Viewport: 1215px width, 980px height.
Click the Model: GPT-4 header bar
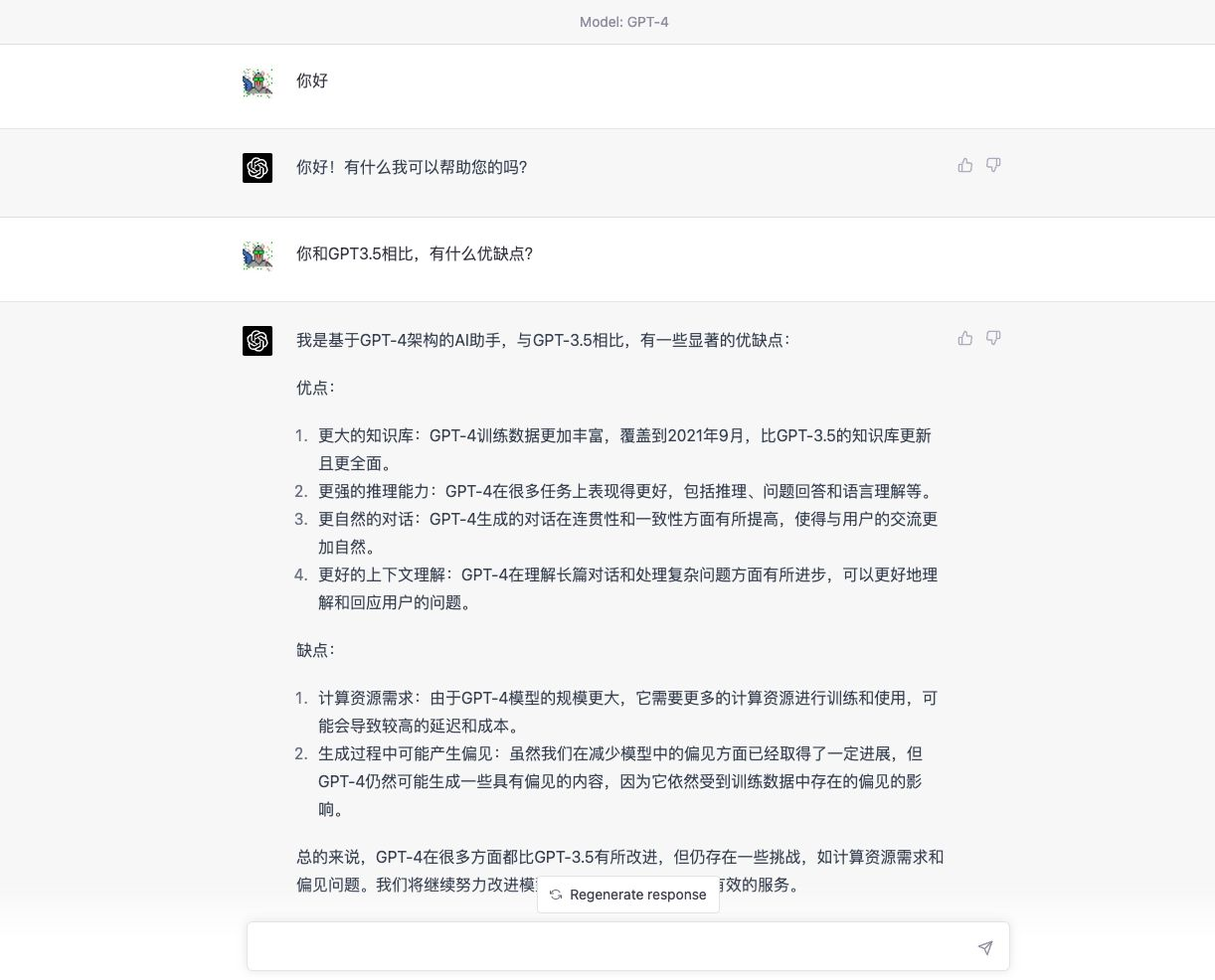point(624,22)
